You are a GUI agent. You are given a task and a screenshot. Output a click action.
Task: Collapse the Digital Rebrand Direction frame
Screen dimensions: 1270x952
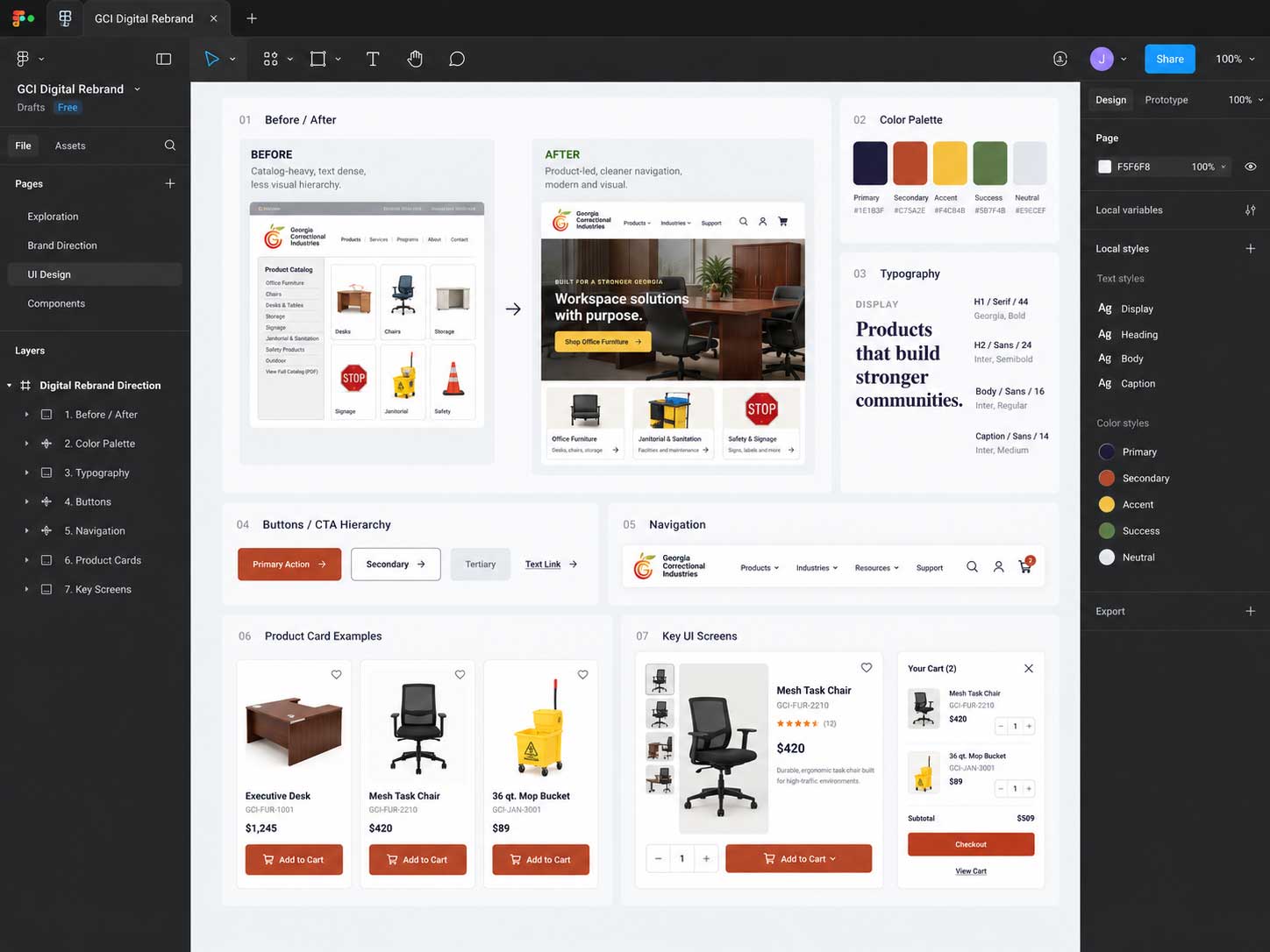tap(10, 386)
